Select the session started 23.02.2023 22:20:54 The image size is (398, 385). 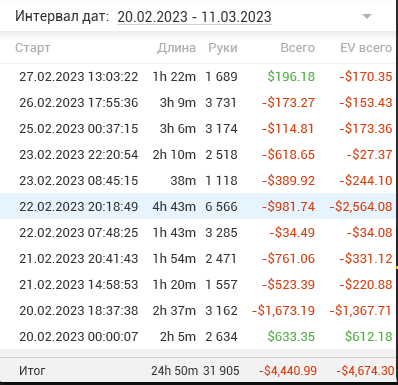coord(198,155)
